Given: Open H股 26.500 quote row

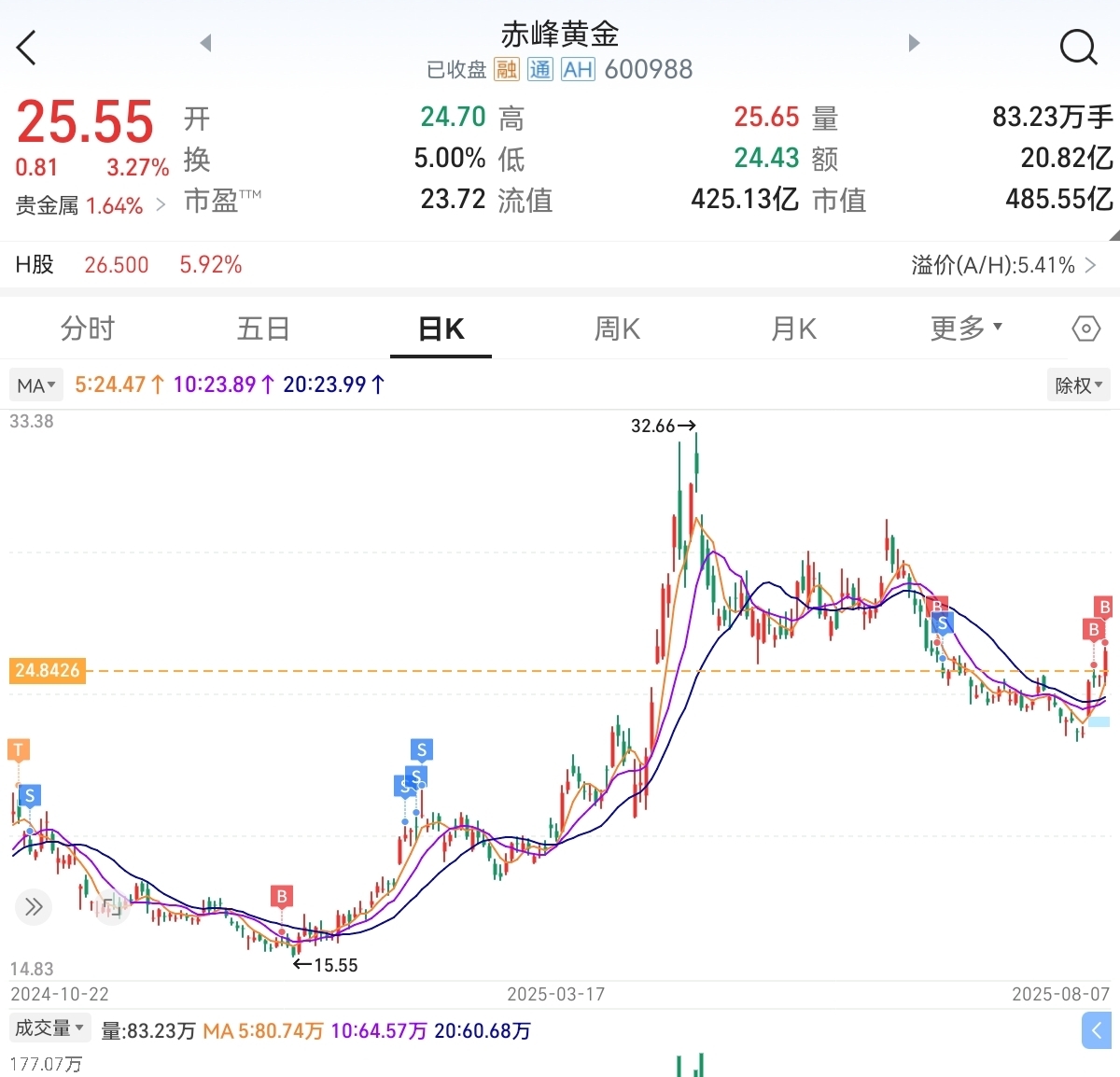Looking at the screenshot, I should click(129, 265).
